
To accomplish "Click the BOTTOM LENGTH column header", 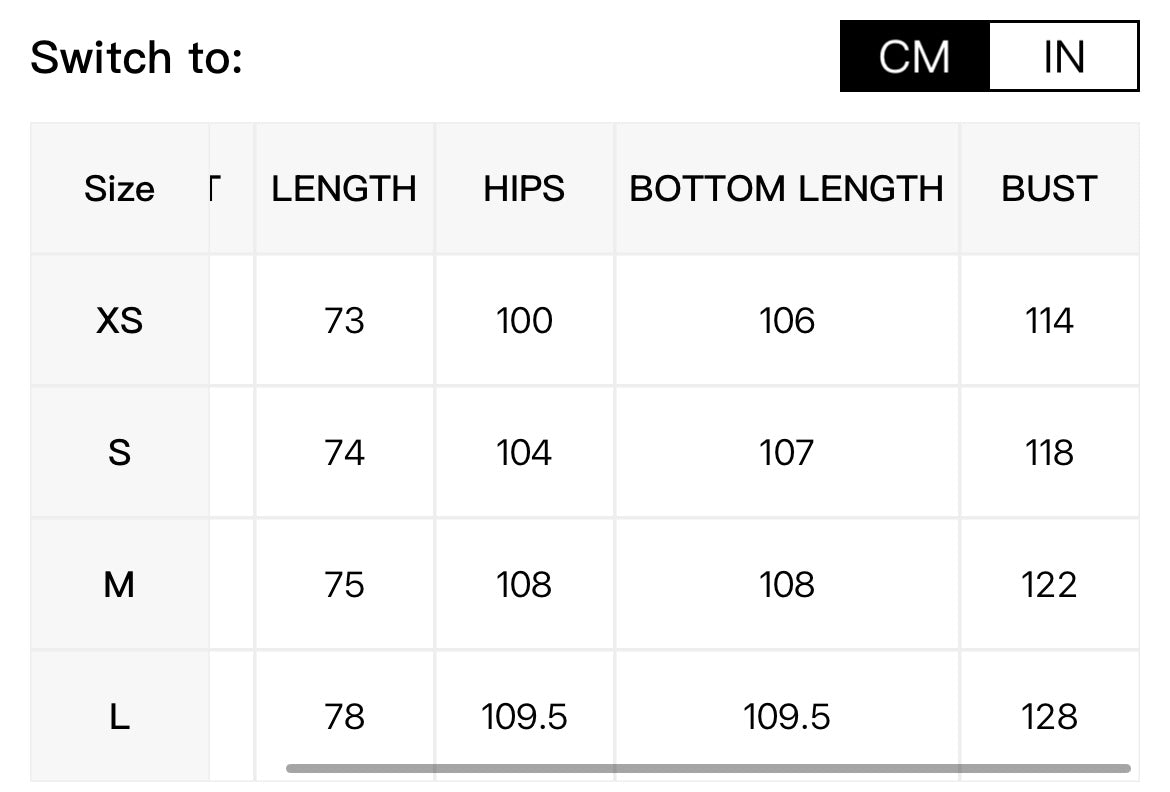I will (786, 189).
